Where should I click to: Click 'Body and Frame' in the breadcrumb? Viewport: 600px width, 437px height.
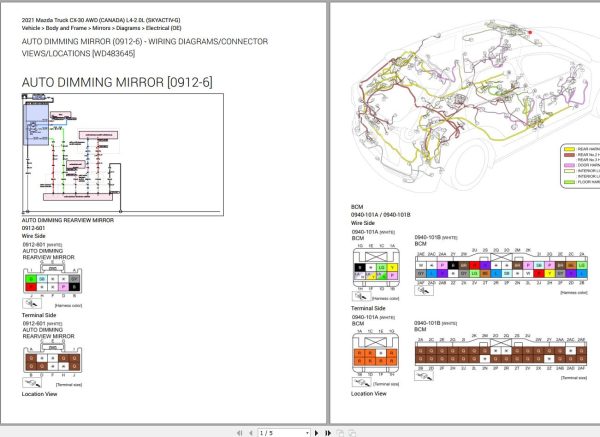pos(66,28)
